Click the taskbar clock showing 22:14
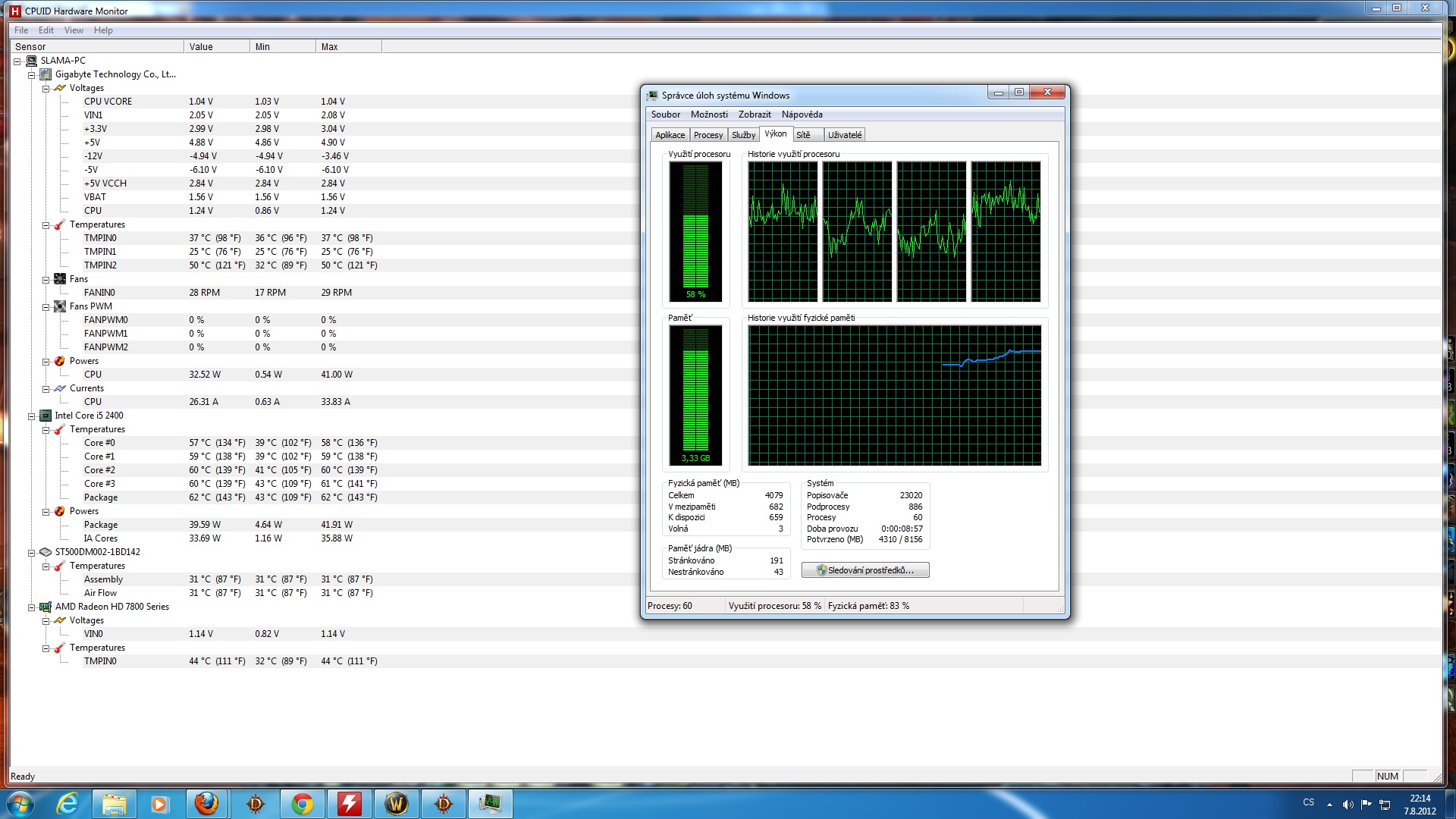 1420,805
